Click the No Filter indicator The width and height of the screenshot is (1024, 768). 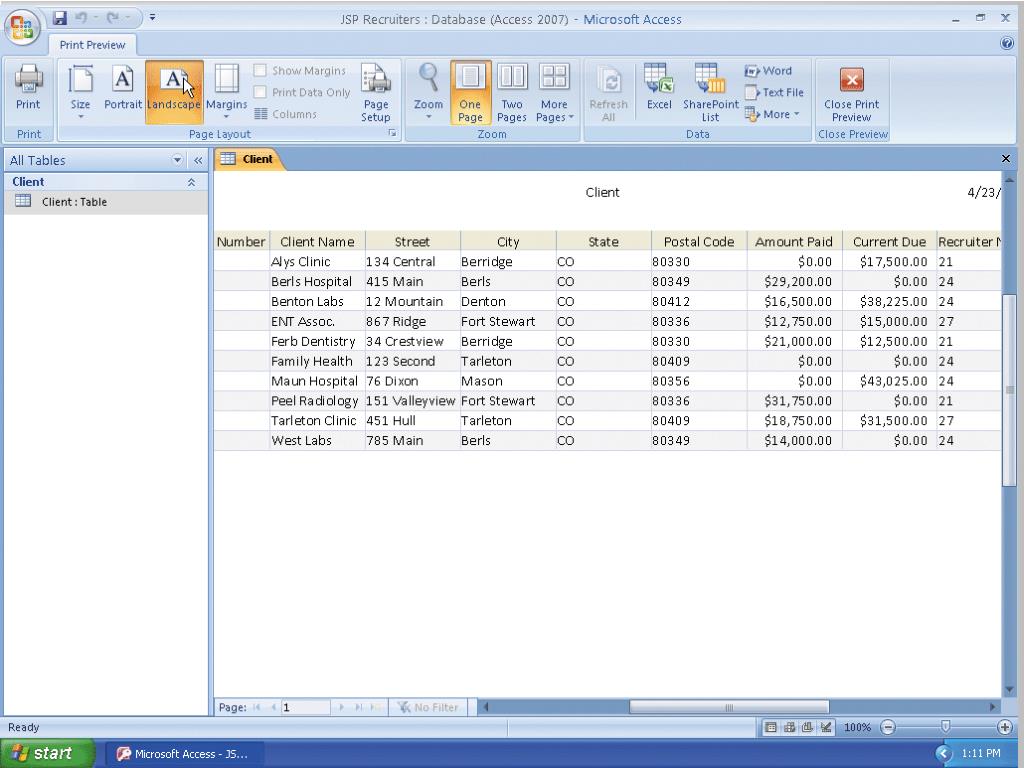[428, 707]
